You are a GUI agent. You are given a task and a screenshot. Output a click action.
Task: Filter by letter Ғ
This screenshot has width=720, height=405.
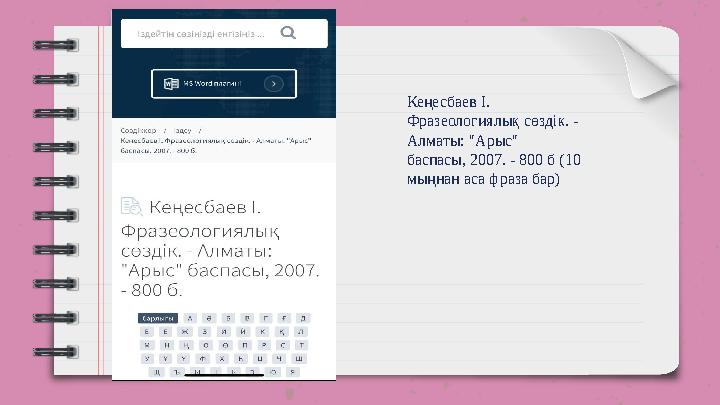coord(284,318)
